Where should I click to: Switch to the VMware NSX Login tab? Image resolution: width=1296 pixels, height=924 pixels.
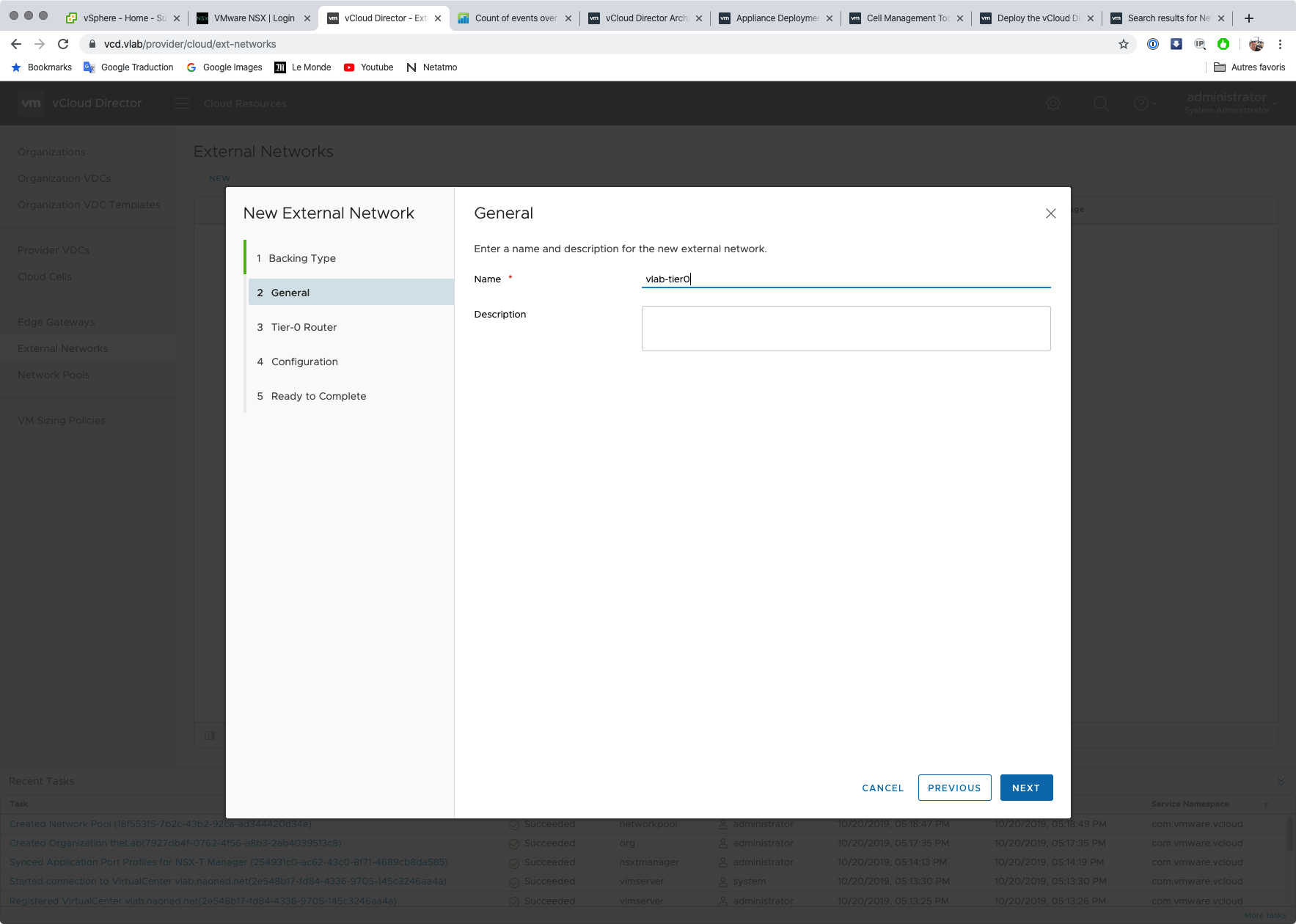click(254, 18)
